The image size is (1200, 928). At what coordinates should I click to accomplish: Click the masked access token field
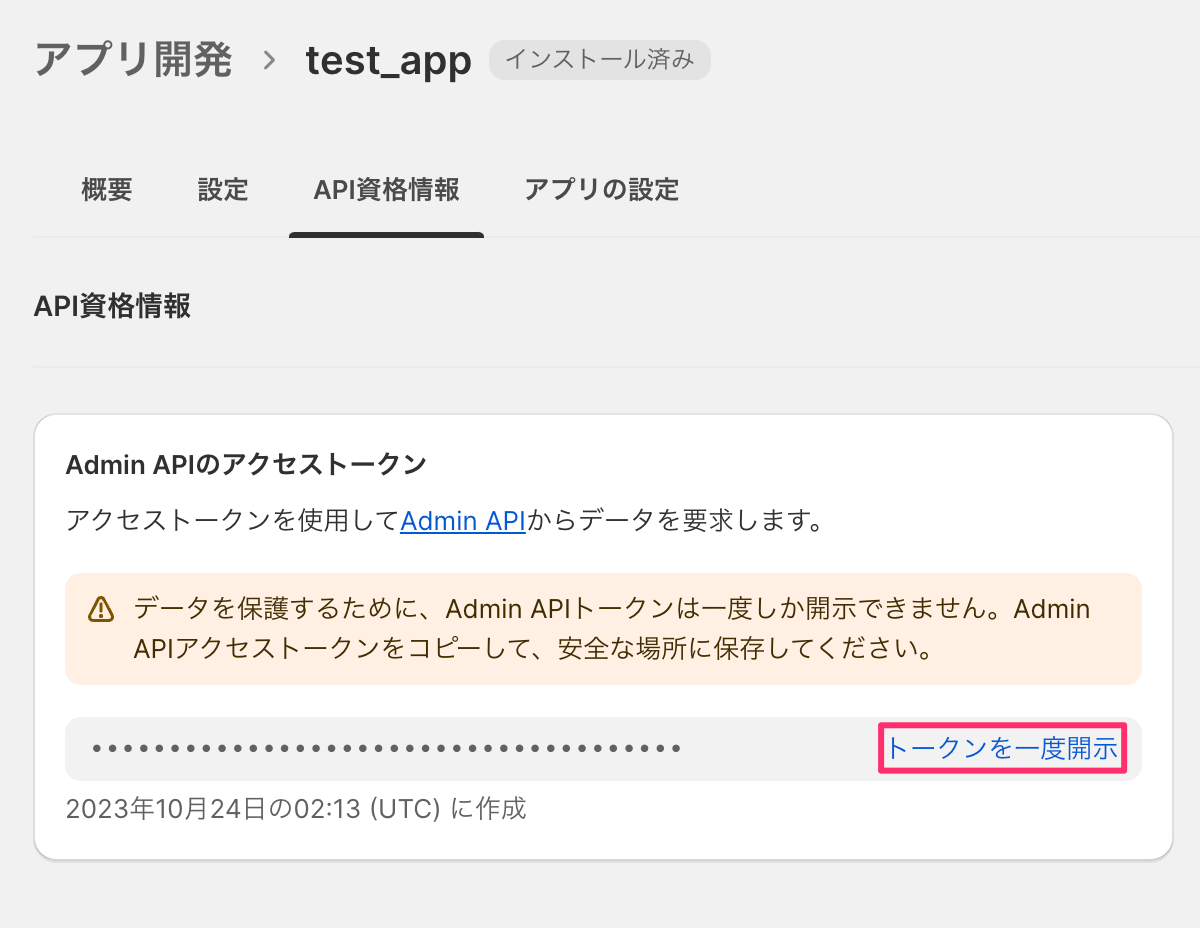coord(603,748)
